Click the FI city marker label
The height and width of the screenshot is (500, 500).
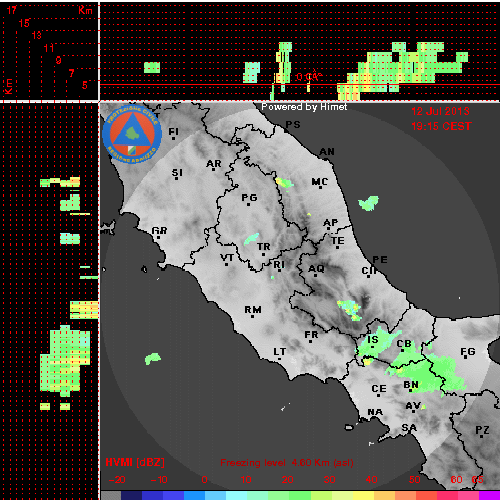(173, 132)
